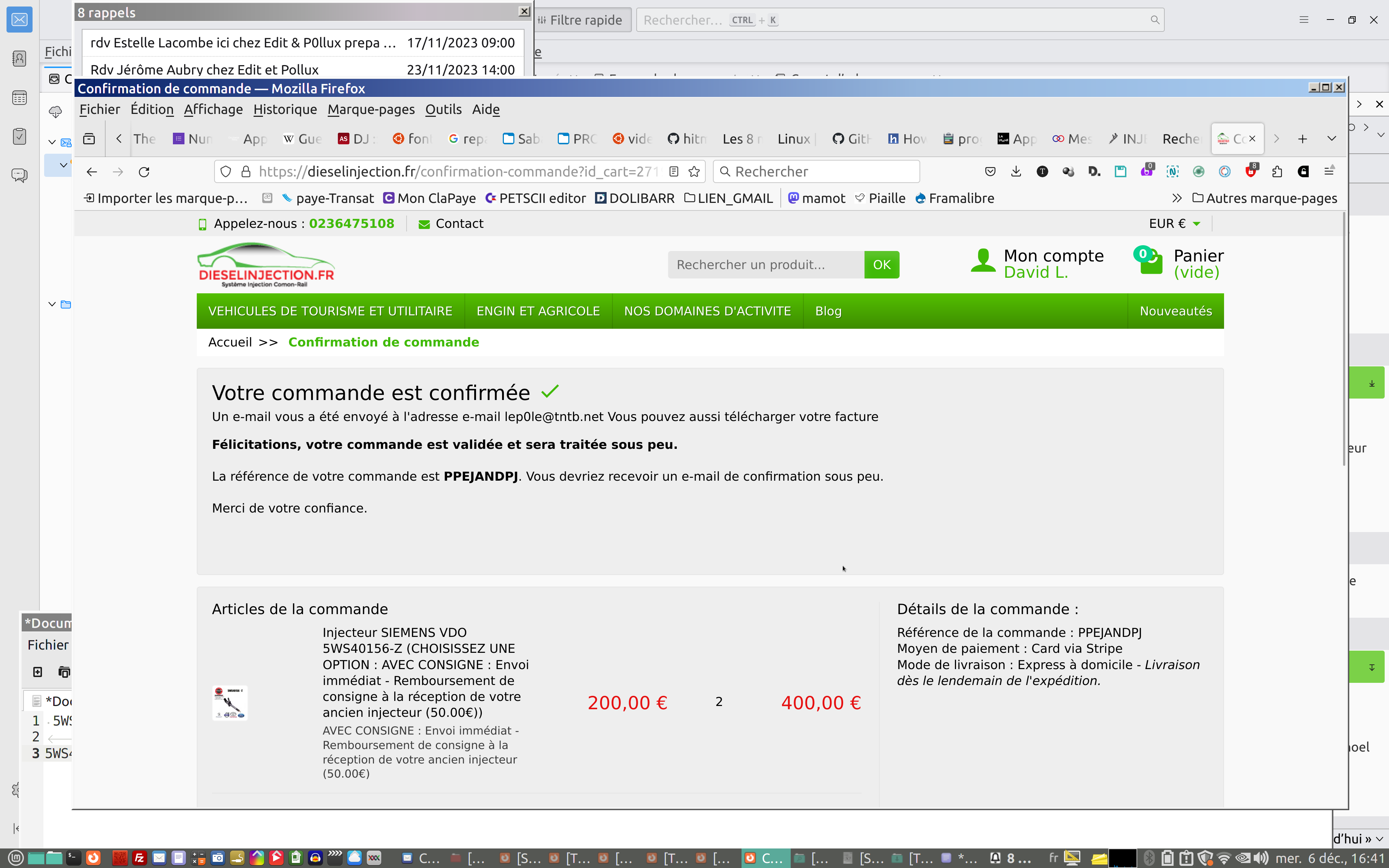Bookmark this page with the star icon
Image resolution: width=1389 pixels, height=868 pixels.
694,172
